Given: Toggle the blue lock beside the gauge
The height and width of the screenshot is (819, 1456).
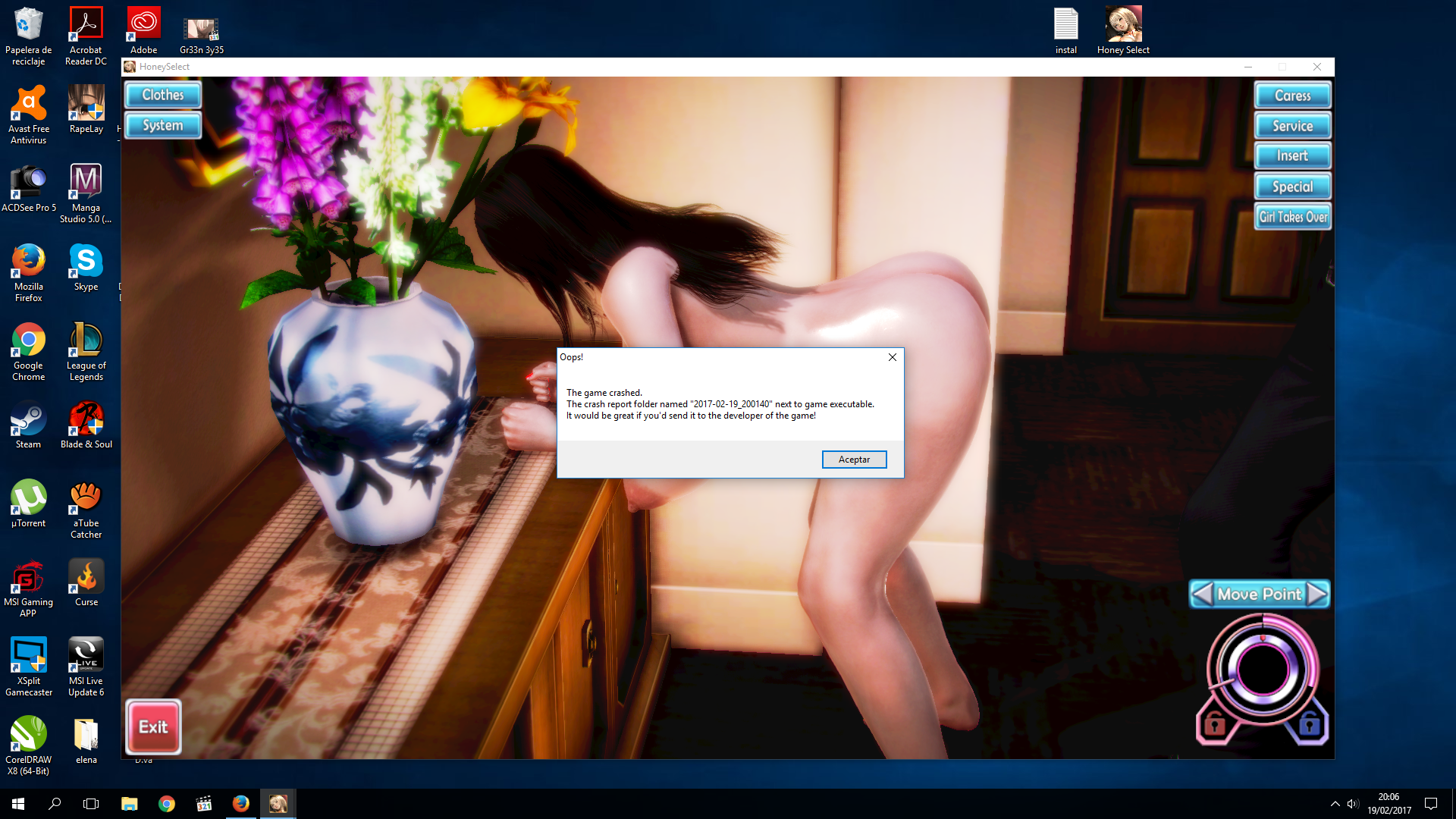Looking at the screenshot, I should (1310, 725).
